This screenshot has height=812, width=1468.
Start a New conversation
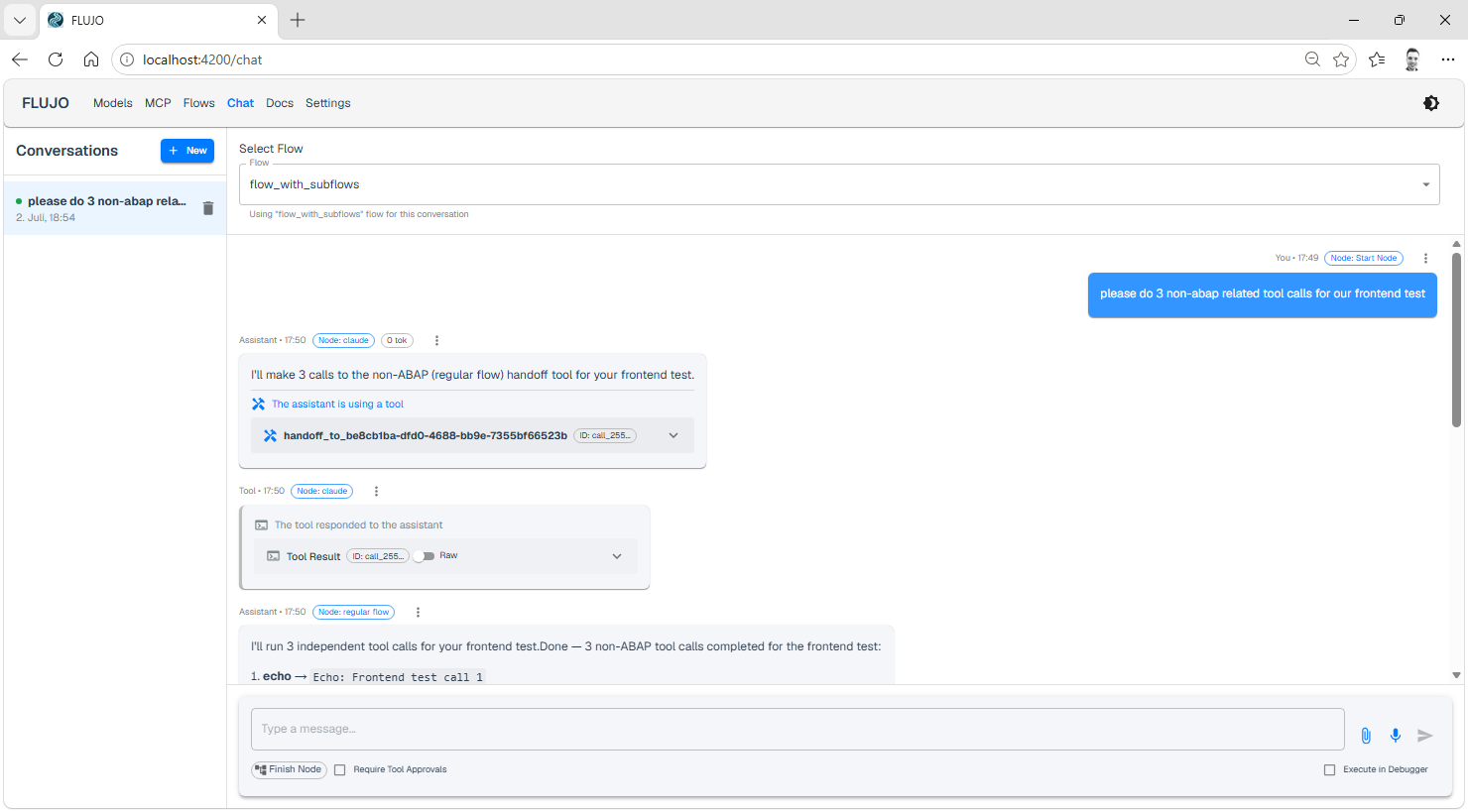[x=187, y=151]
